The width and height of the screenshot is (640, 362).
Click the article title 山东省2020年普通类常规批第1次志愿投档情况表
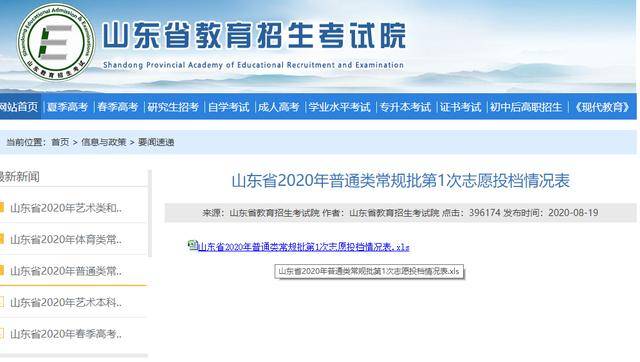pyautogui.click(x=400, y=180)
